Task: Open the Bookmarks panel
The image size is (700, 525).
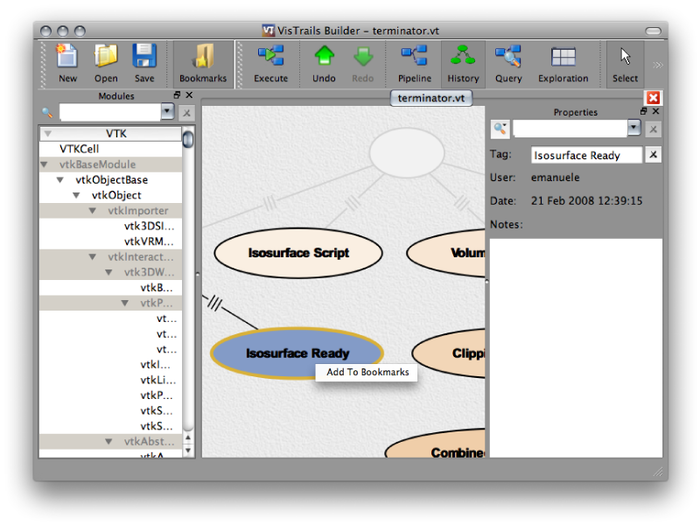Action: [203, 62]
